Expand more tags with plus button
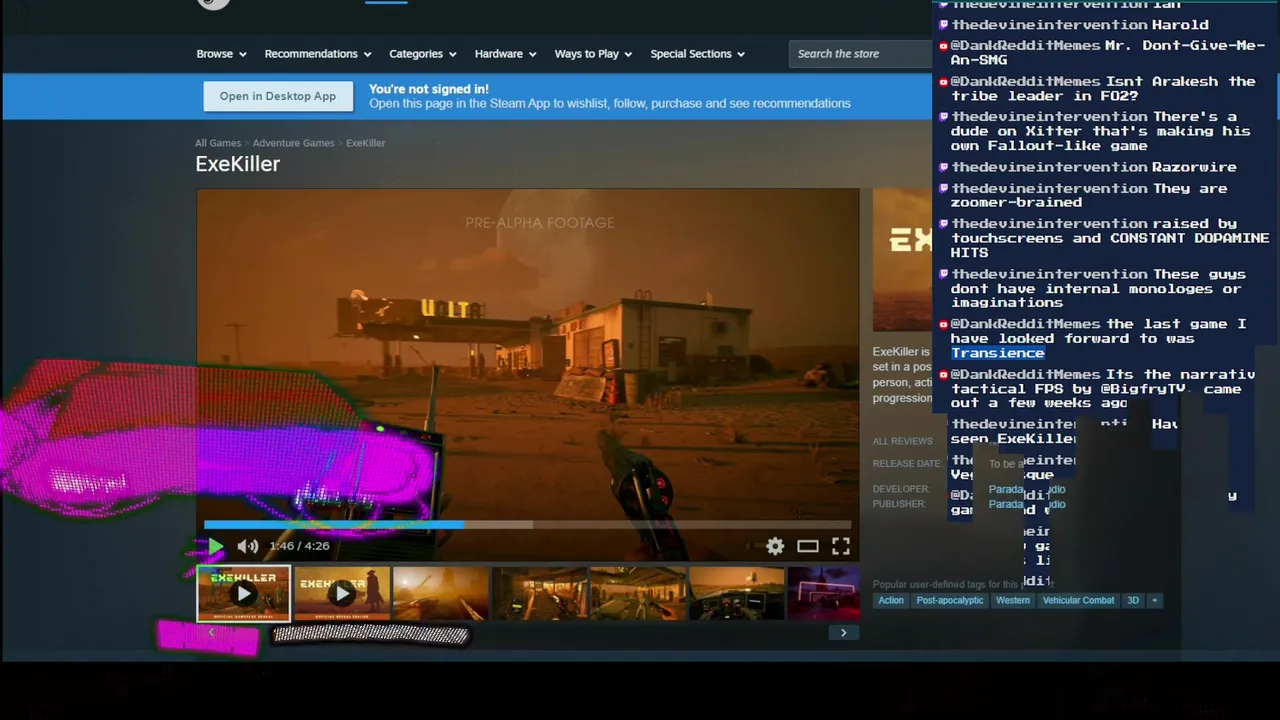The width and height of the screenshot is (1280, 720). [1154, 600]
